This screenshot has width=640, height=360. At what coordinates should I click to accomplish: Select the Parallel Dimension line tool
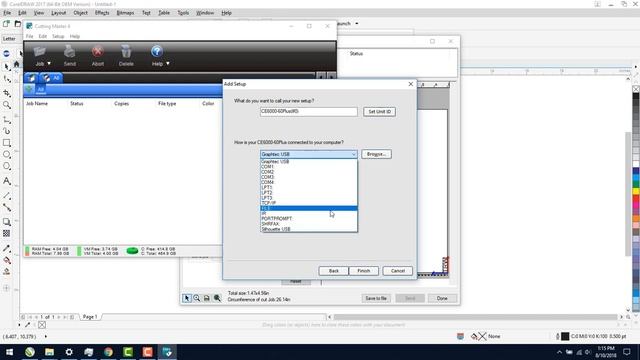[7, 196]
